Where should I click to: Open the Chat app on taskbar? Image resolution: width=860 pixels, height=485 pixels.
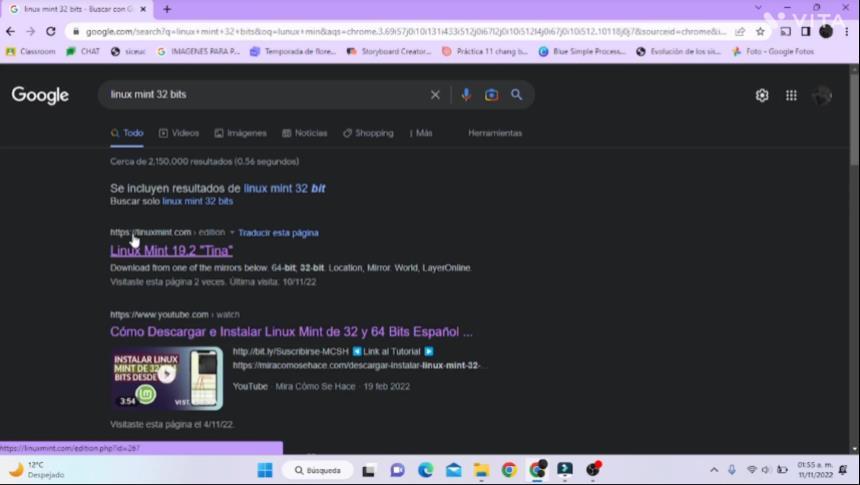[x=397, y=470]
